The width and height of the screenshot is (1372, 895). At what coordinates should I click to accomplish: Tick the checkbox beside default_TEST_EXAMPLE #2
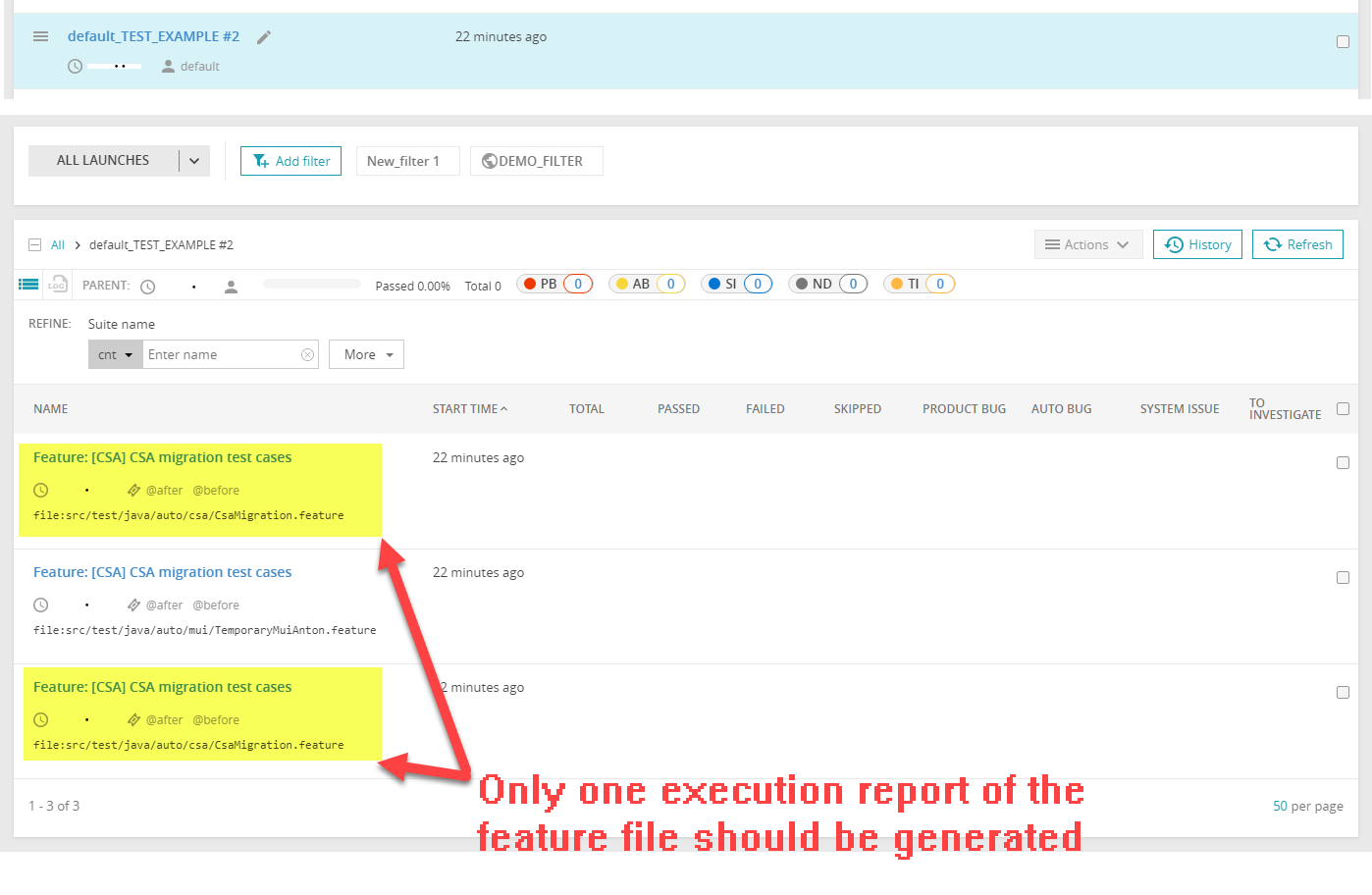point(1343,41)
